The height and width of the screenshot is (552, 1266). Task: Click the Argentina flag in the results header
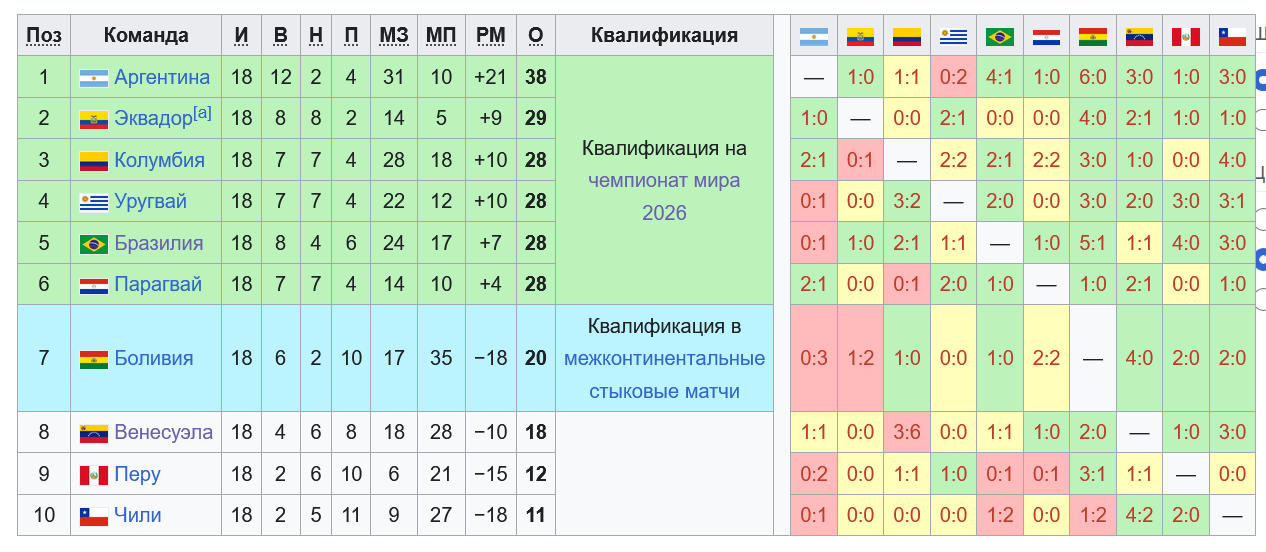tap(814, 37)
